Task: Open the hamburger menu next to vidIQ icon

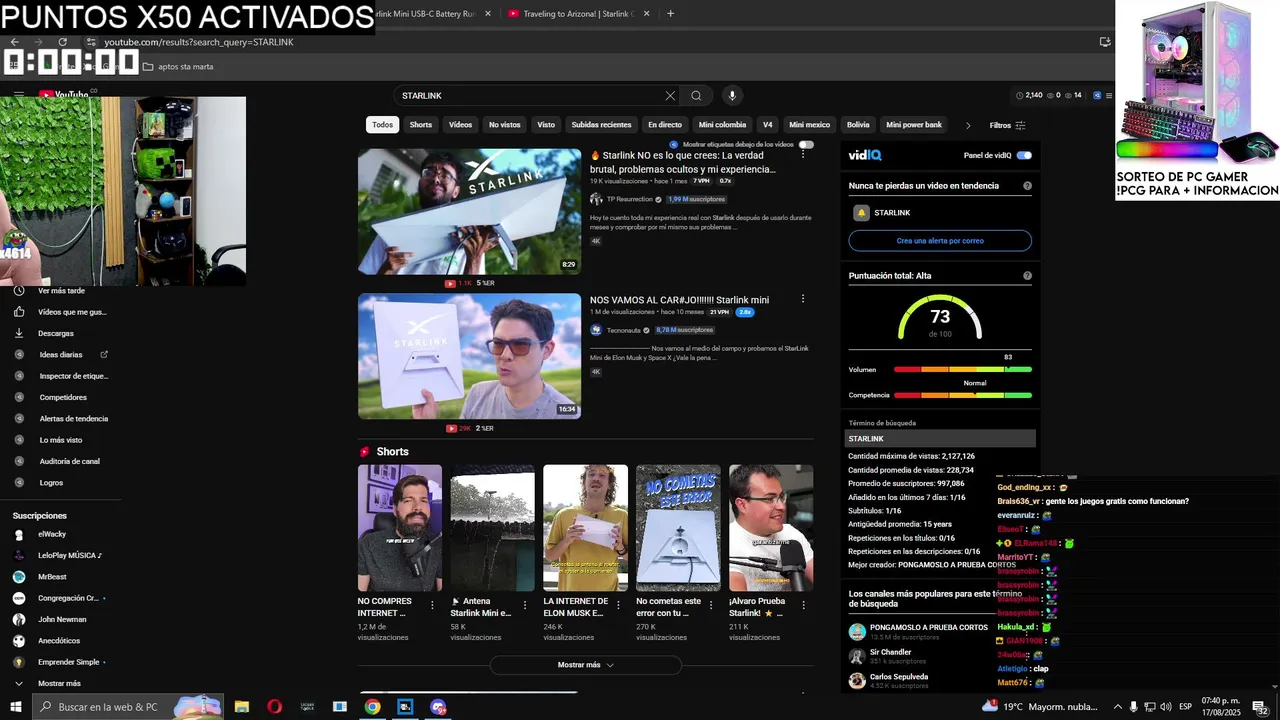Action: pos(1109,95)
